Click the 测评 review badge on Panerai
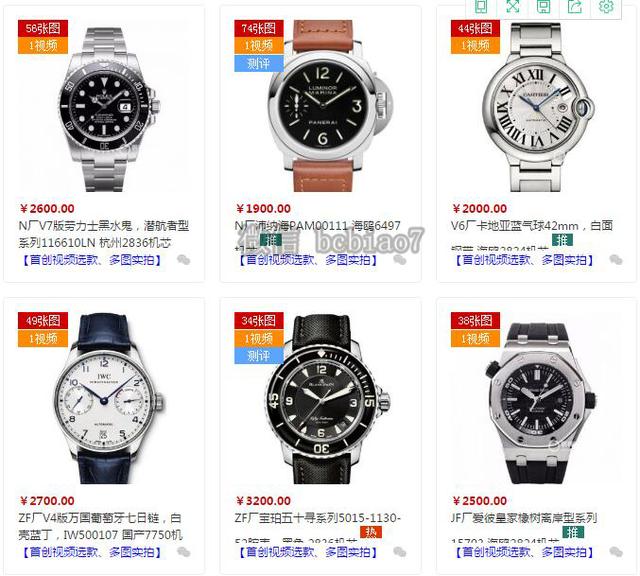This screenshot has height=576, width=640. tap(258, 64)
